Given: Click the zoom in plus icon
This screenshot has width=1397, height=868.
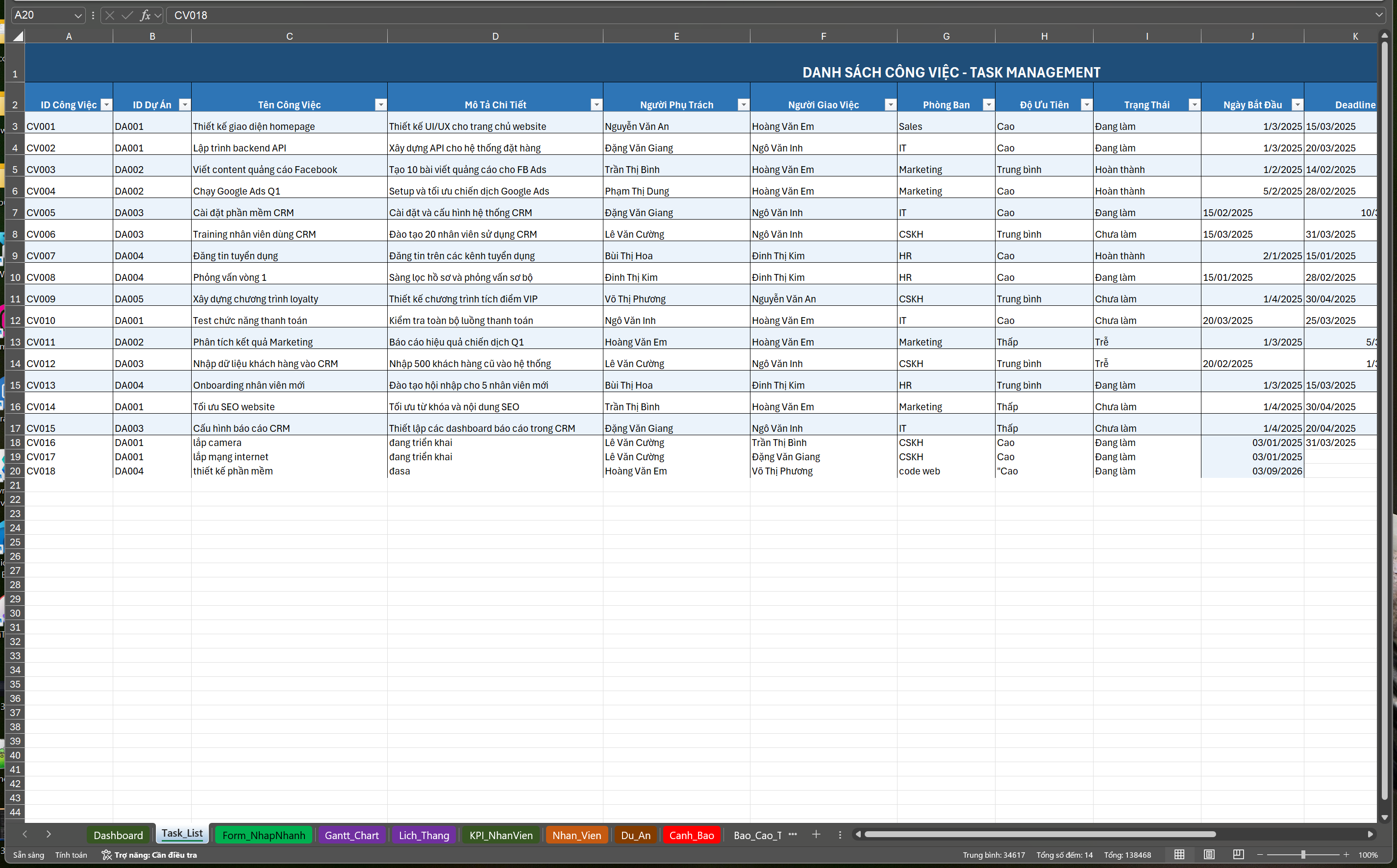Looking at the screenshot, I should [1346, 855].
